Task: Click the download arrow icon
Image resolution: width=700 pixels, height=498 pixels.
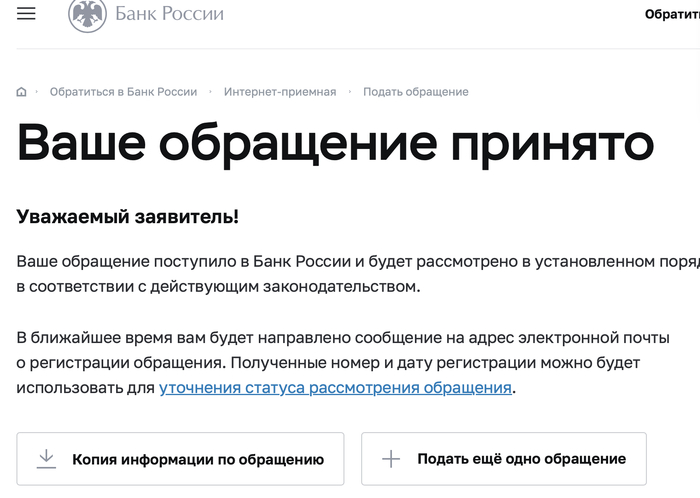Action: click(x=46, y=459)
